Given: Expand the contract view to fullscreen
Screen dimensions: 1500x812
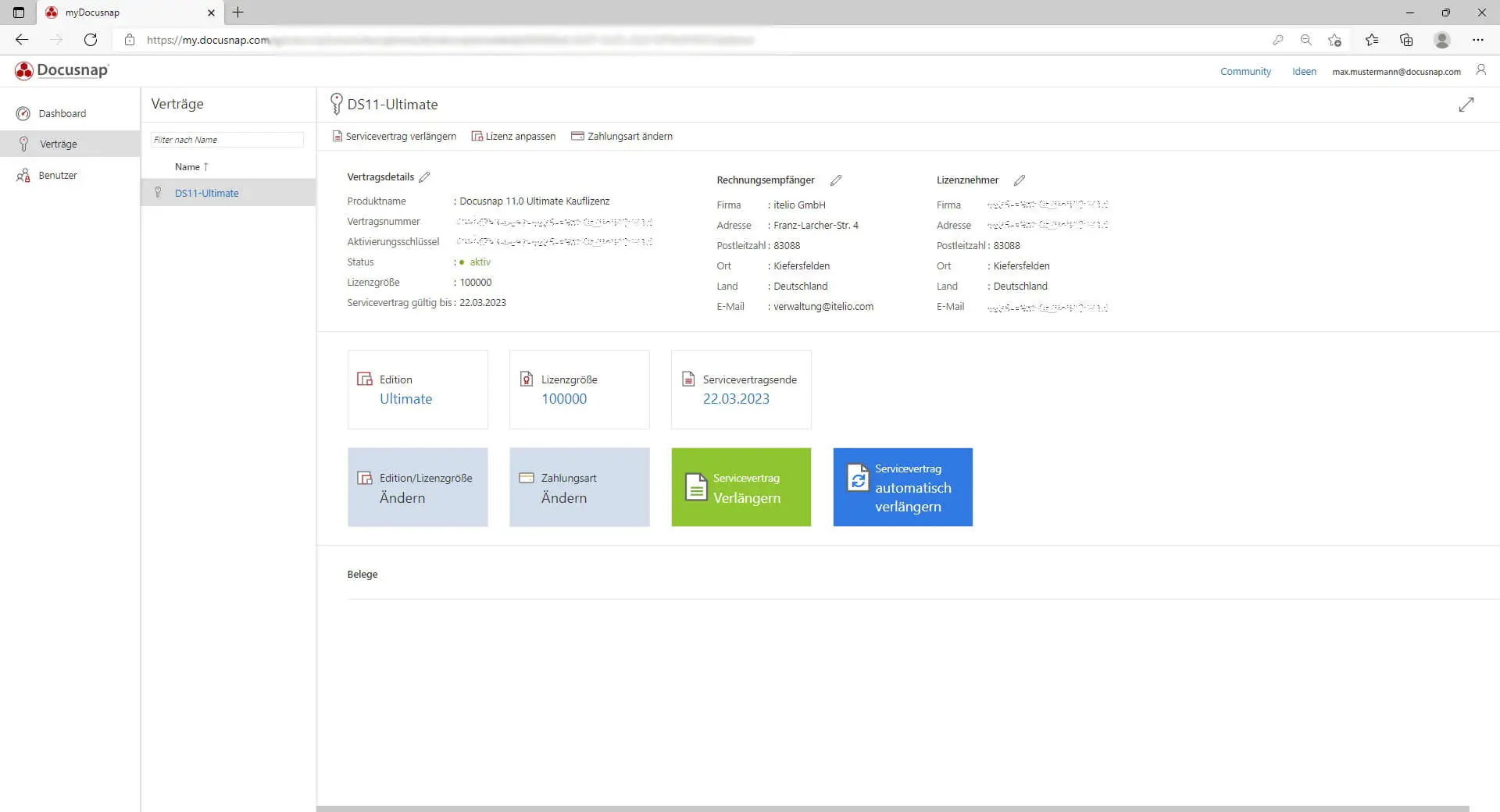Looking at the screenshot, I should click(1466, 105).
